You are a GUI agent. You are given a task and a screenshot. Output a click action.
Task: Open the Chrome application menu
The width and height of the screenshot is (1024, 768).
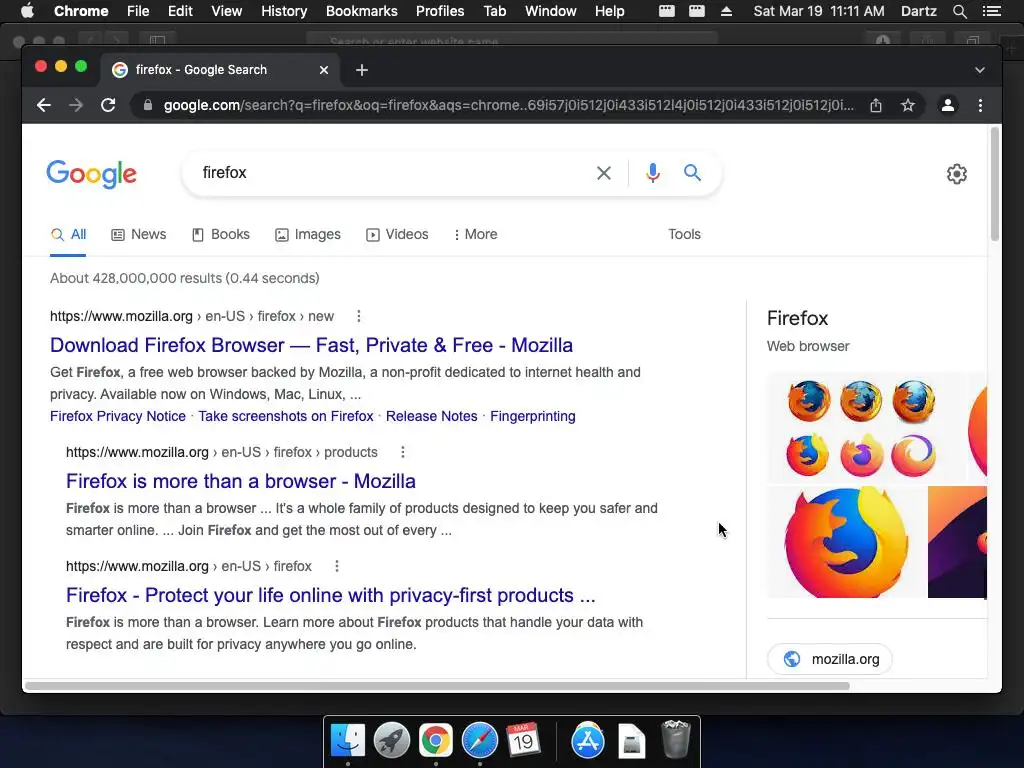(x=81, y=11)
